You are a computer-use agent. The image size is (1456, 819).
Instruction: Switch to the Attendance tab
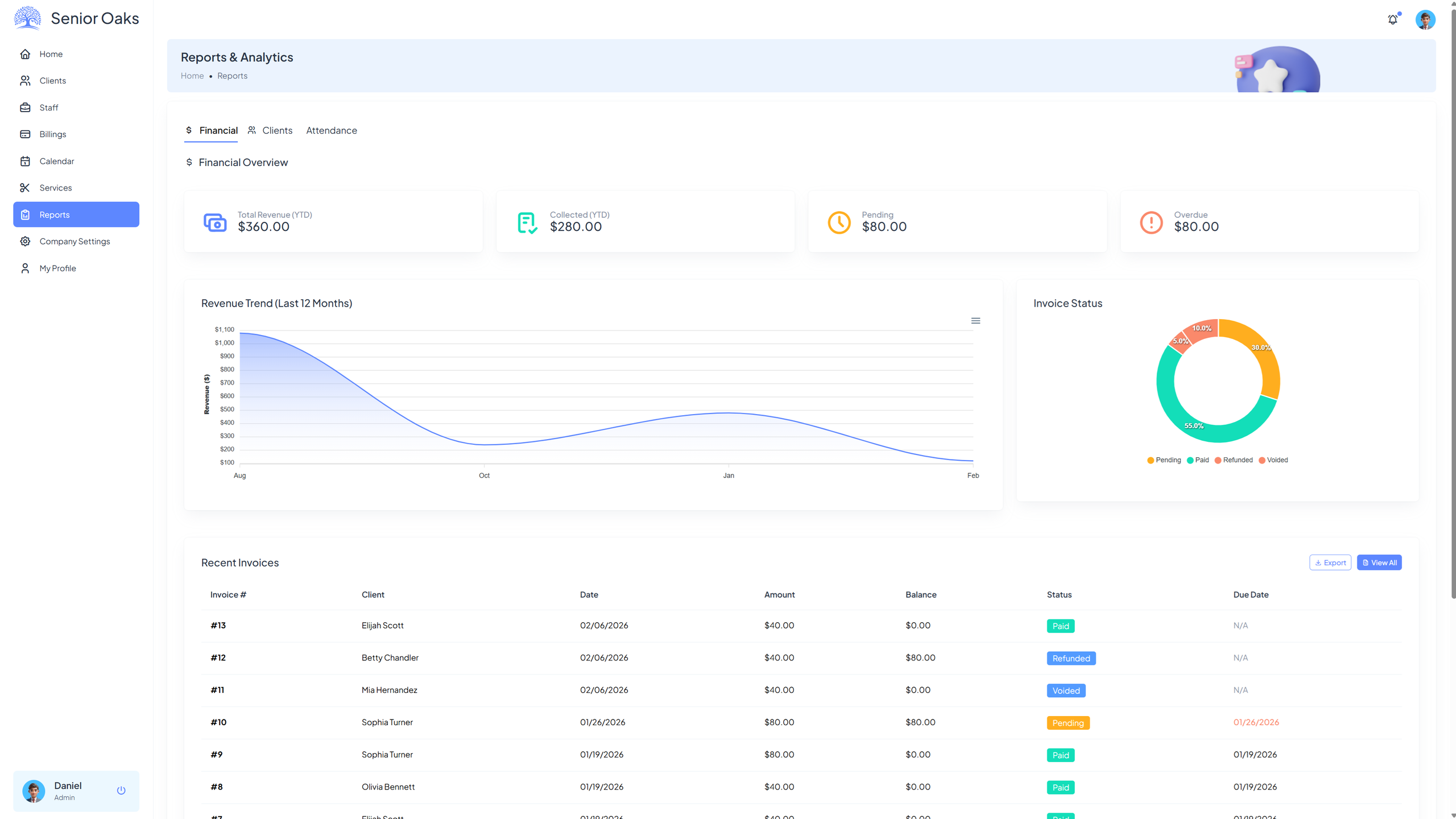[332, 130]
